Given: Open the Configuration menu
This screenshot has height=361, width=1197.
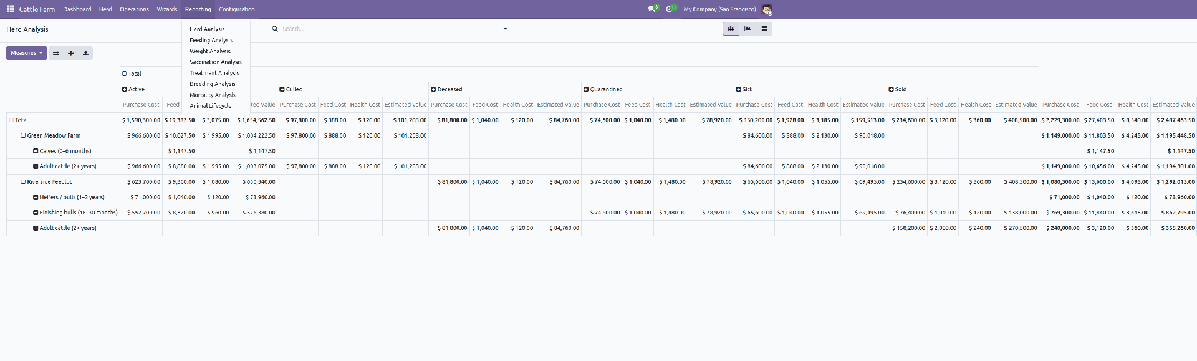Looking at the screenshot, I should pyautogui.click(x=237, y=9).
